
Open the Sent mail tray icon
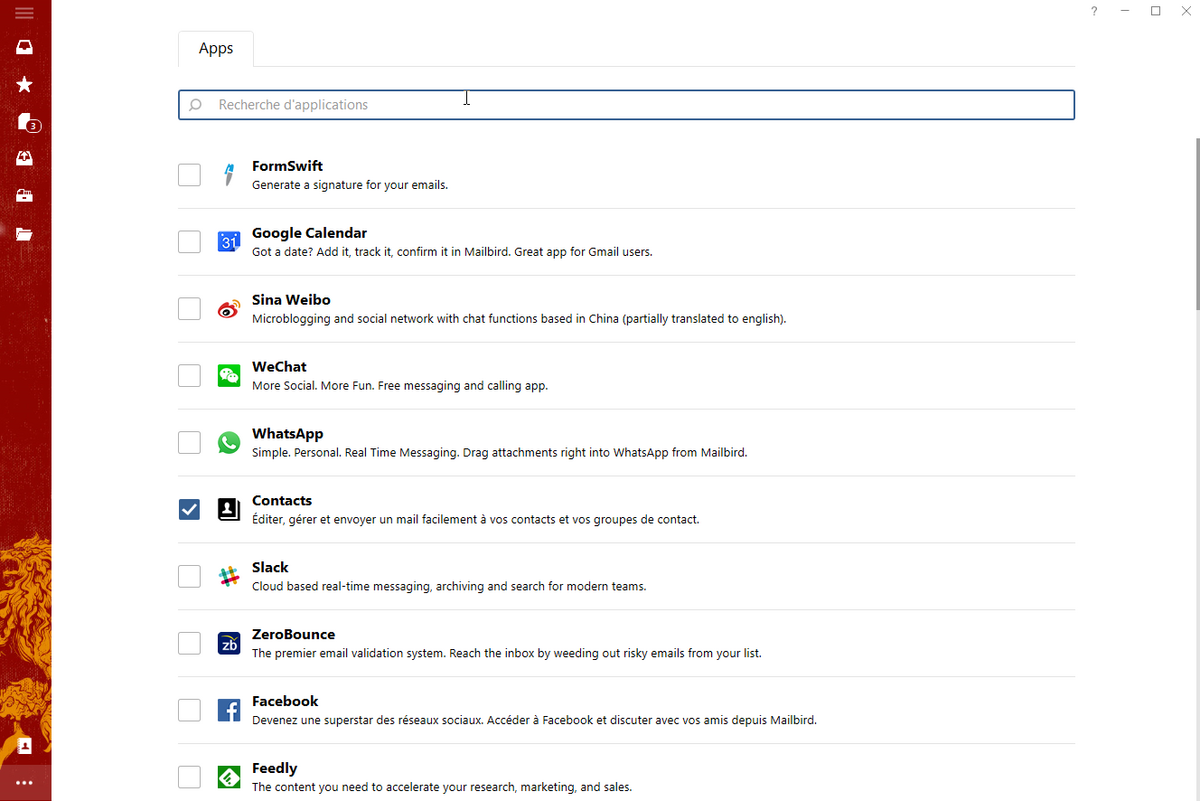(x=25, y=158)
